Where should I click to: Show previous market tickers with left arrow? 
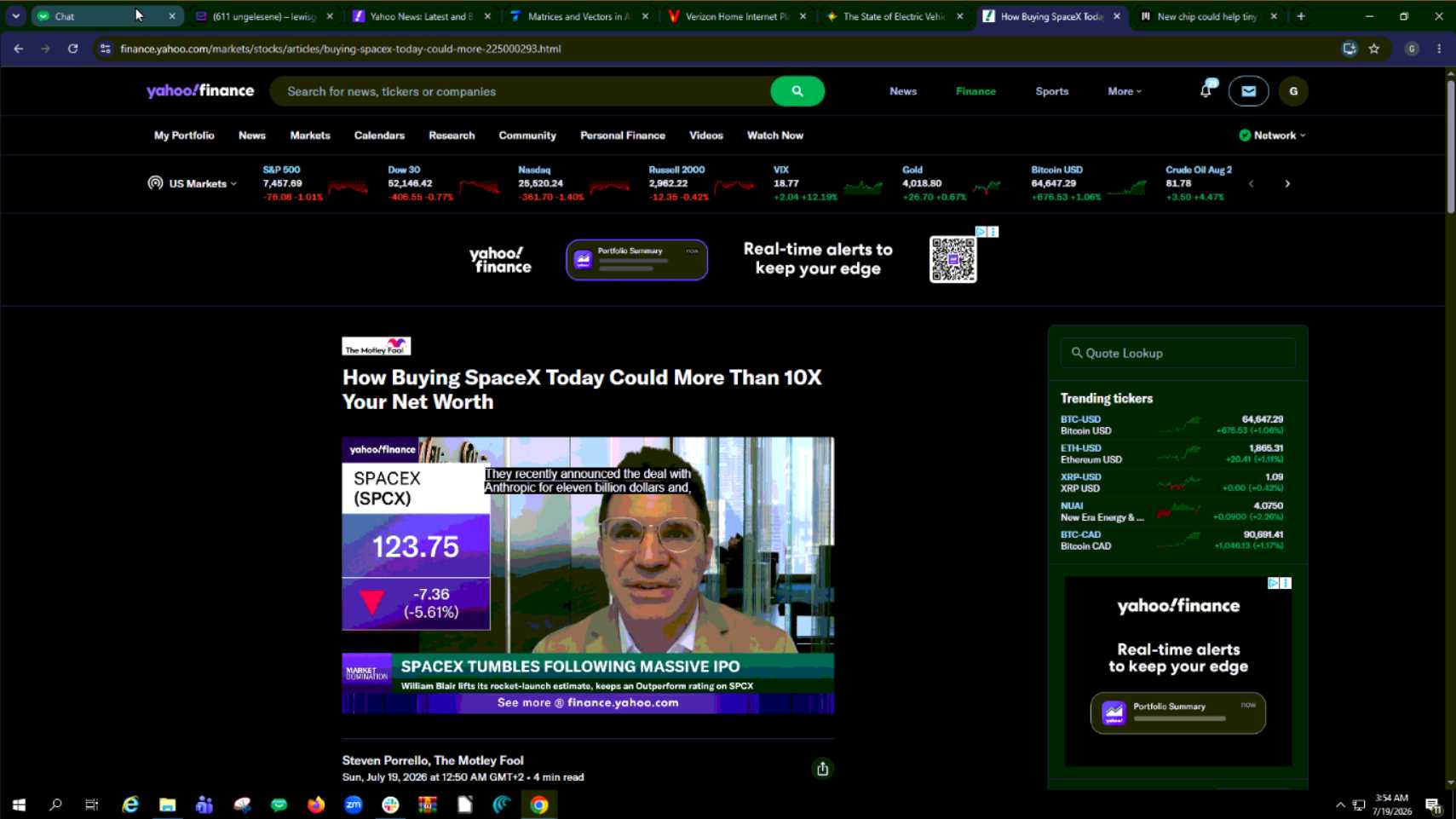point(1251,183)
